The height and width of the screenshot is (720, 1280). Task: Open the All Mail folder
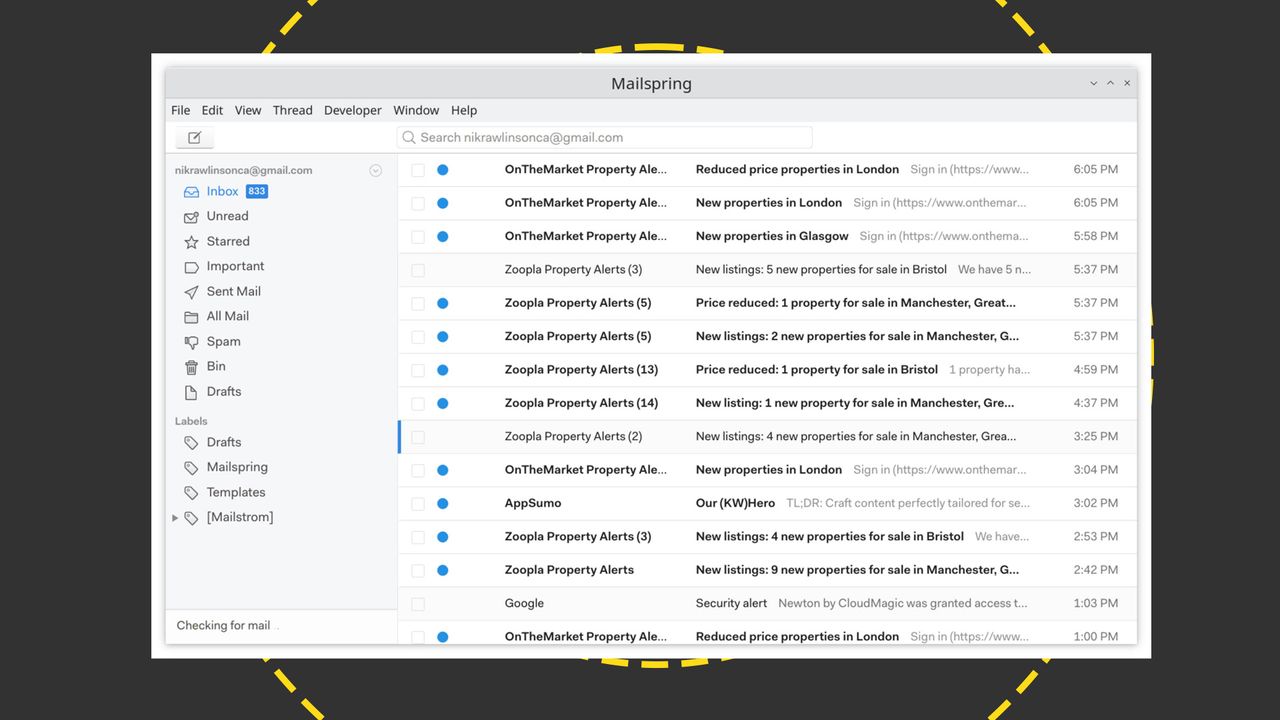coord(228,316)
